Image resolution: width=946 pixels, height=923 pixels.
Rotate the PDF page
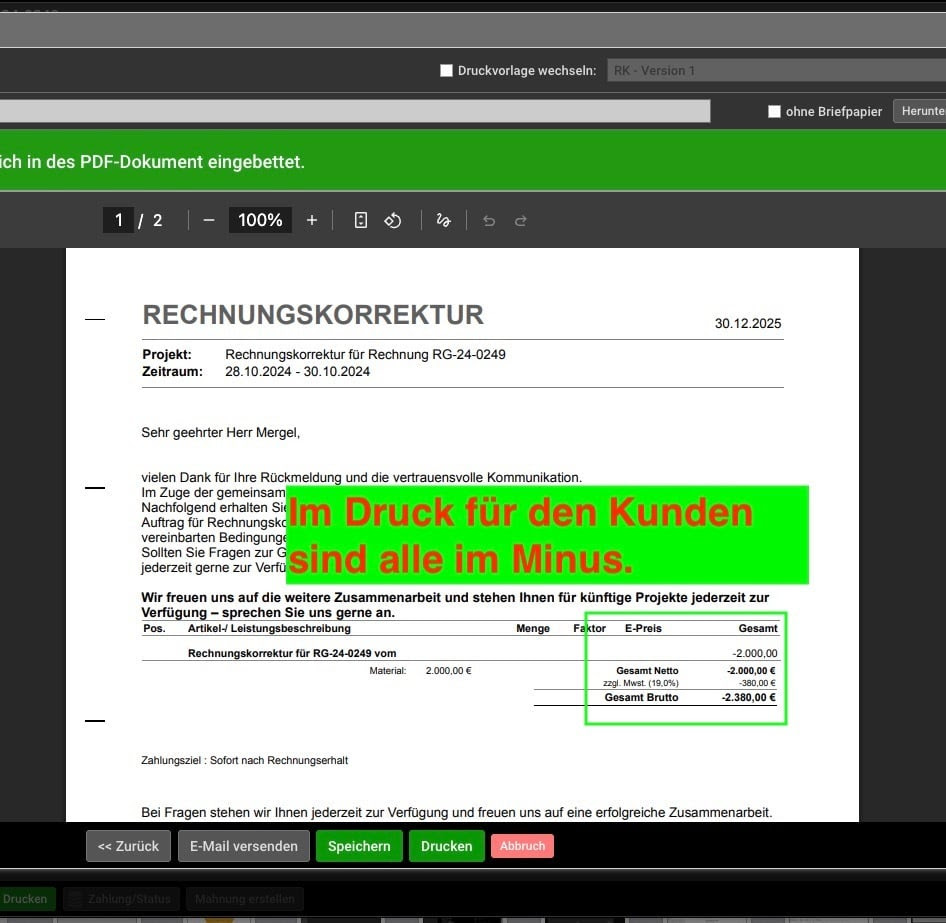pos(393,220)
